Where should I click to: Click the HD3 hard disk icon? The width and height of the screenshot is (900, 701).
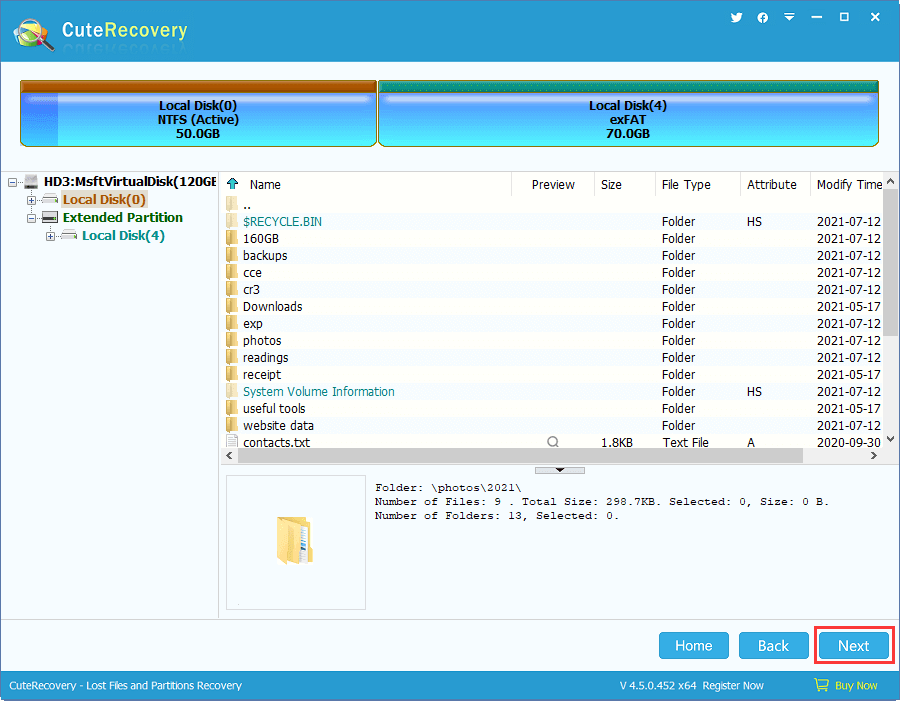(x=31, y=181)
